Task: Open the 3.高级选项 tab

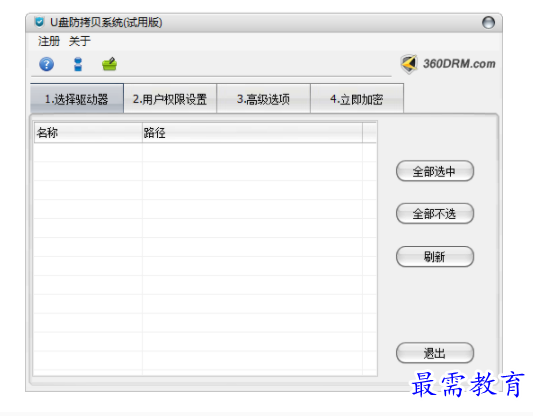Action: [263, 99]
